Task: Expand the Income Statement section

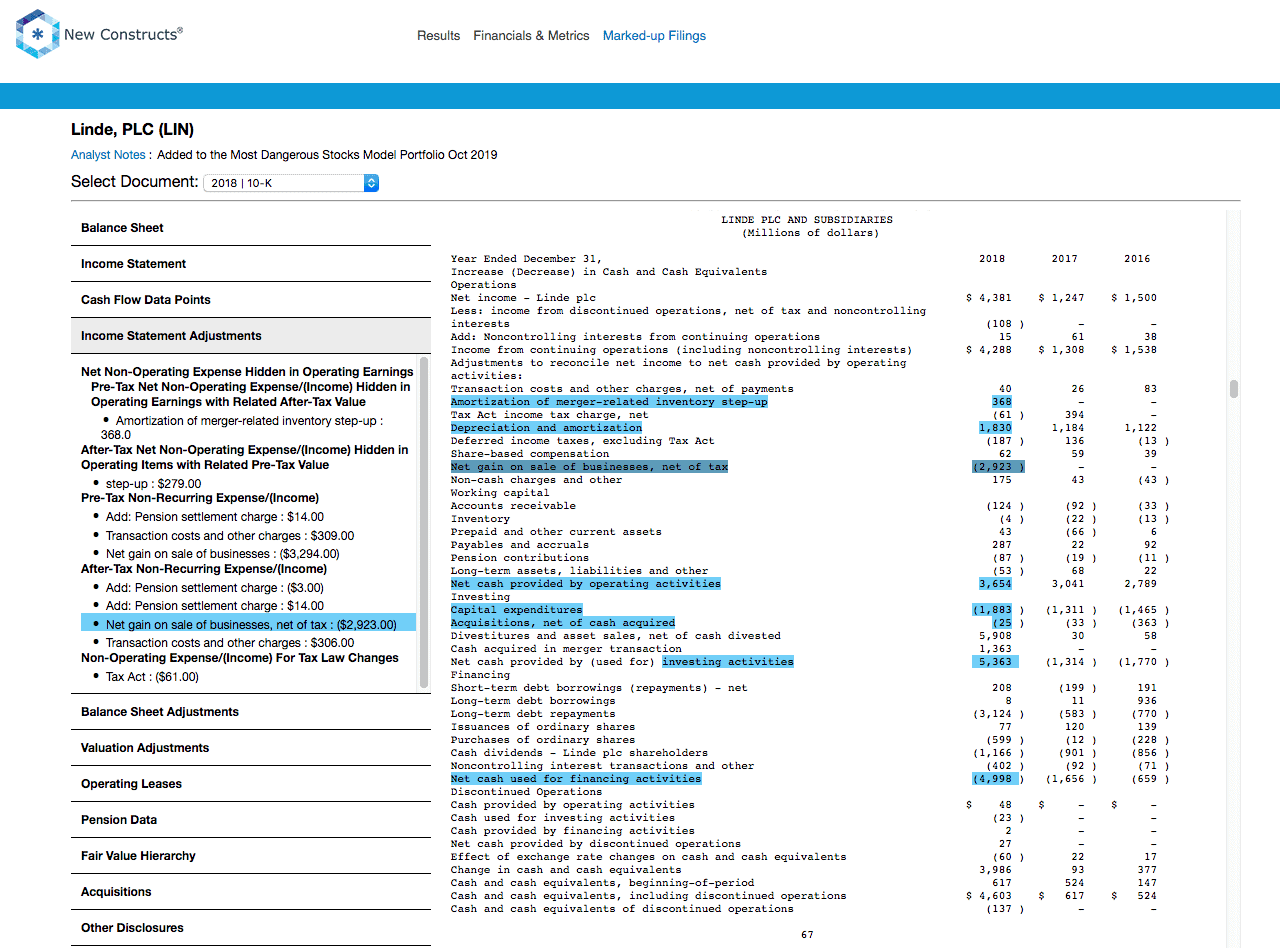Action: pos(251,264)
